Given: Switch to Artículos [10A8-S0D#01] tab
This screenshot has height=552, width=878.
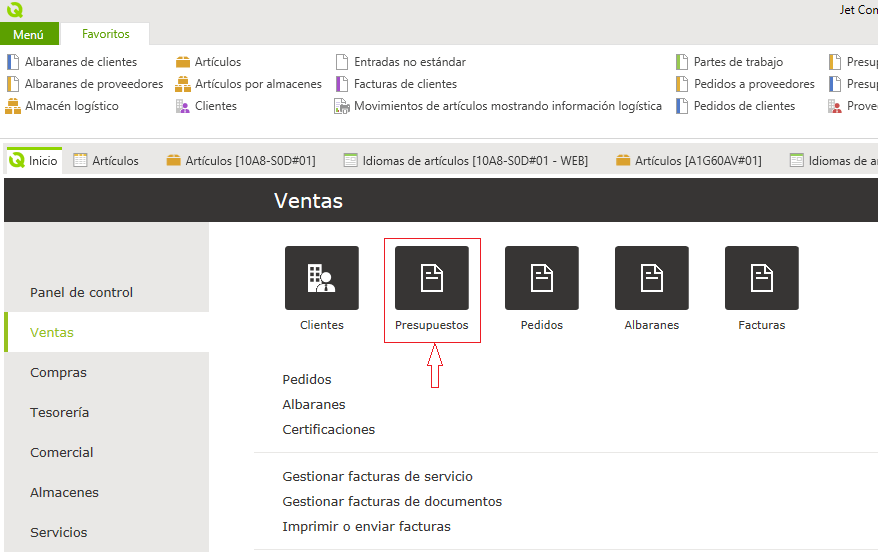Looking at the screenshot, I should click(x=241, y=161).
